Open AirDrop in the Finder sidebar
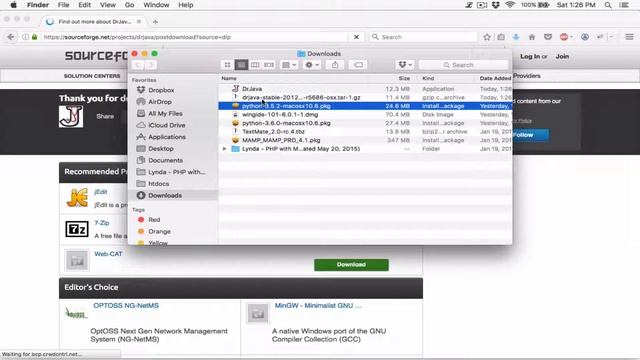The height and width of the screenshot is (360, 640). pyautogui.click(x=160, y=102)
